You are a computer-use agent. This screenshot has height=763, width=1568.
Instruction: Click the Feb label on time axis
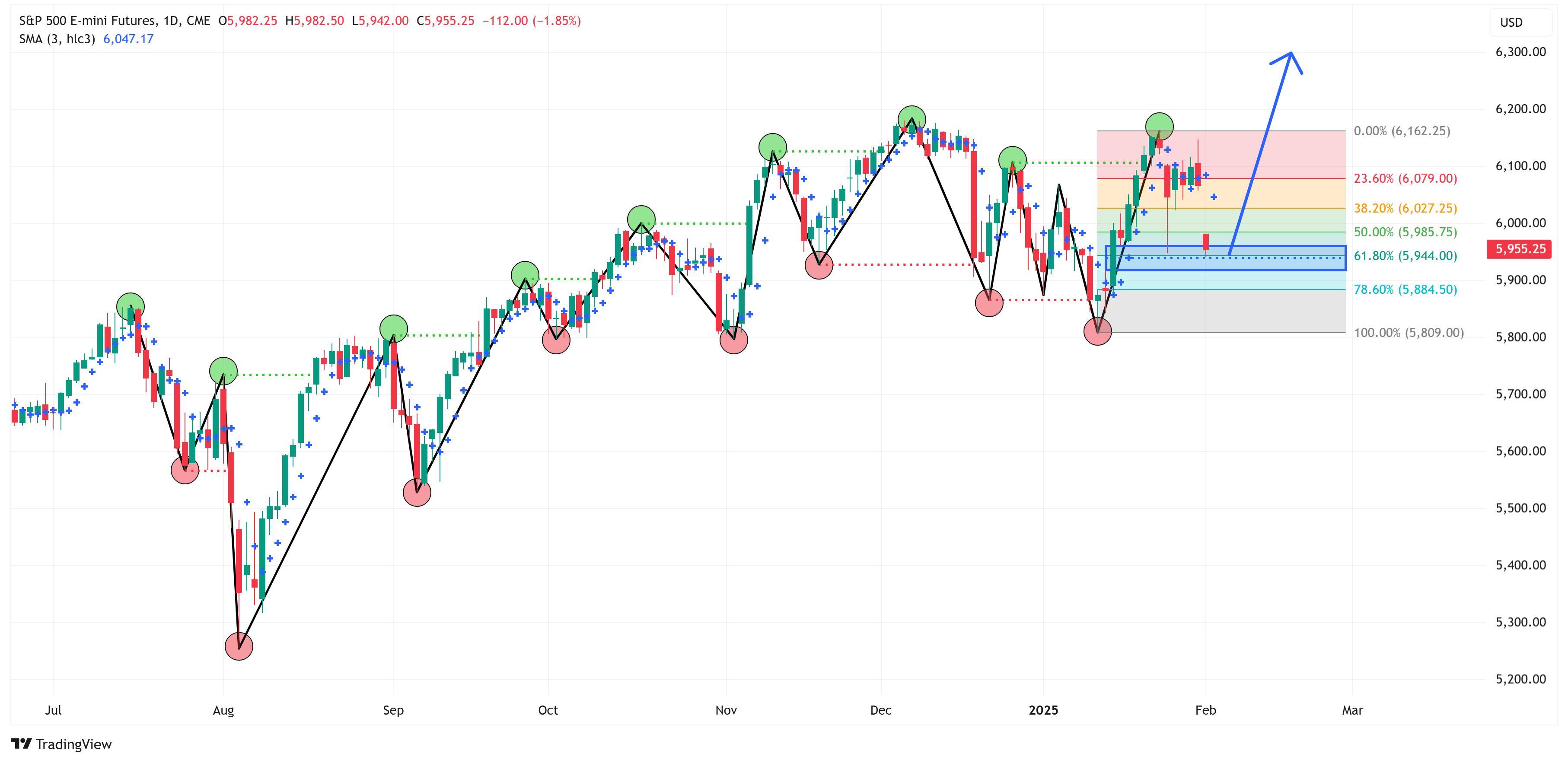coord(1205,710)
